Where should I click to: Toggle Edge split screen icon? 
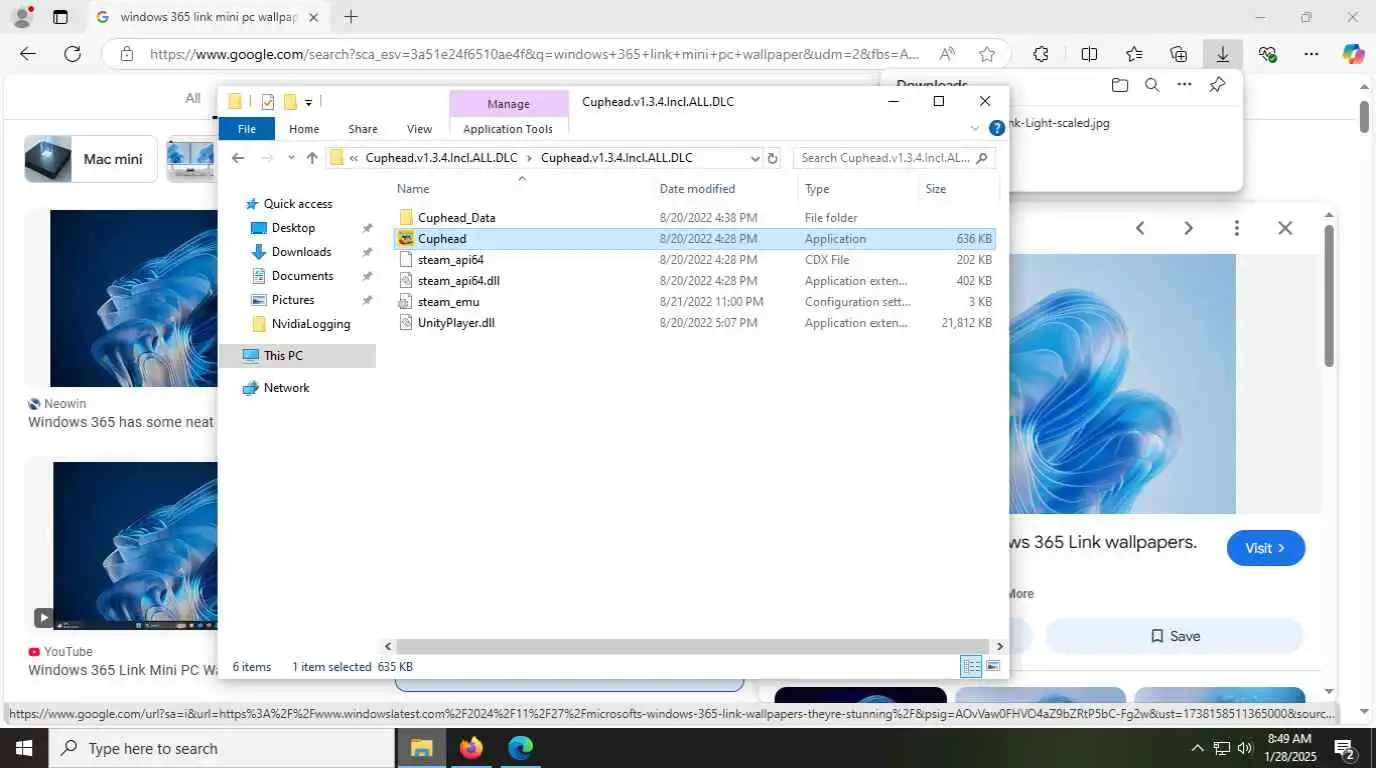pyautogui.click(x=1089, y=54)
